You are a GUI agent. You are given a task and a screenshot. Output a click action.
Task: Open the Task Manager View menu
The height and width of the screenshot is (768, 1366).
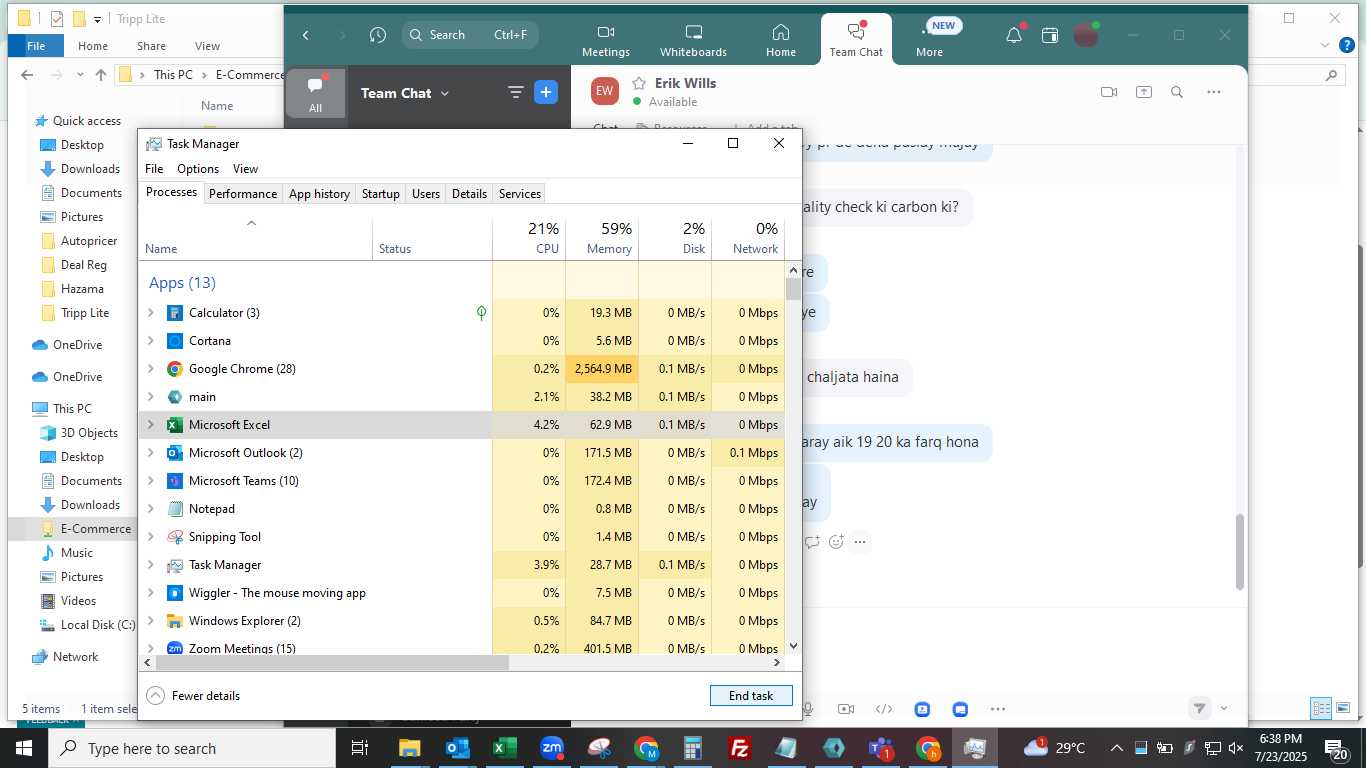tap(245, 169)
